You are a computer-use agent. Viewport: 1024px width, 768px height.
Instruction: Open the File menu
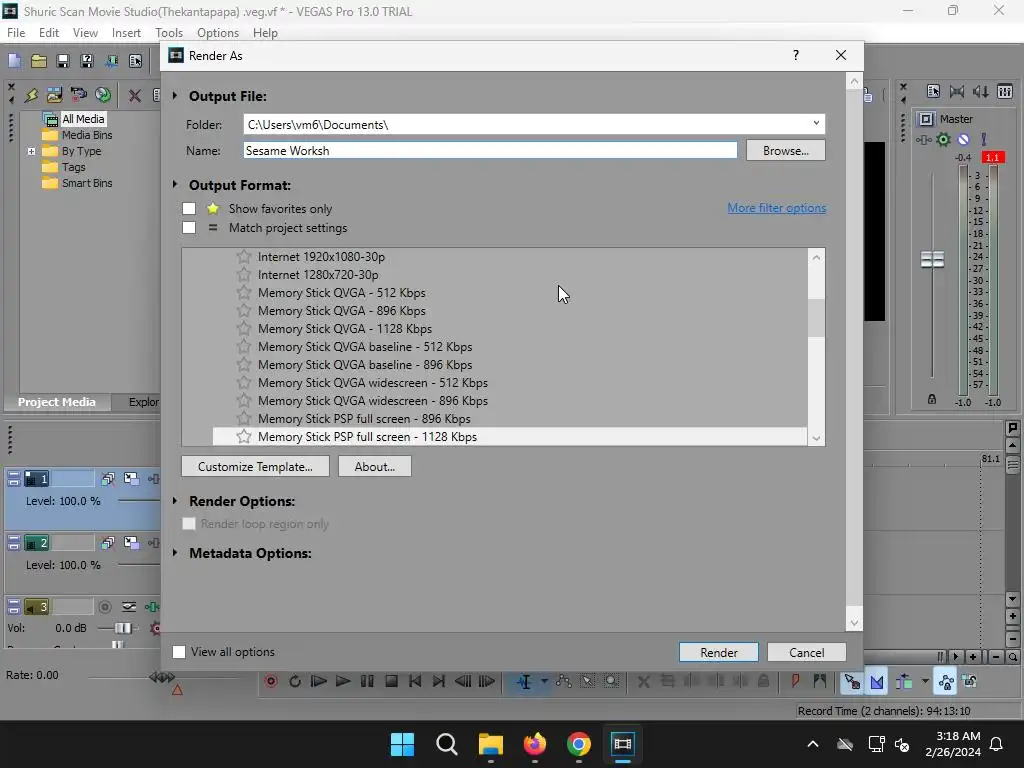pos(16,33)
